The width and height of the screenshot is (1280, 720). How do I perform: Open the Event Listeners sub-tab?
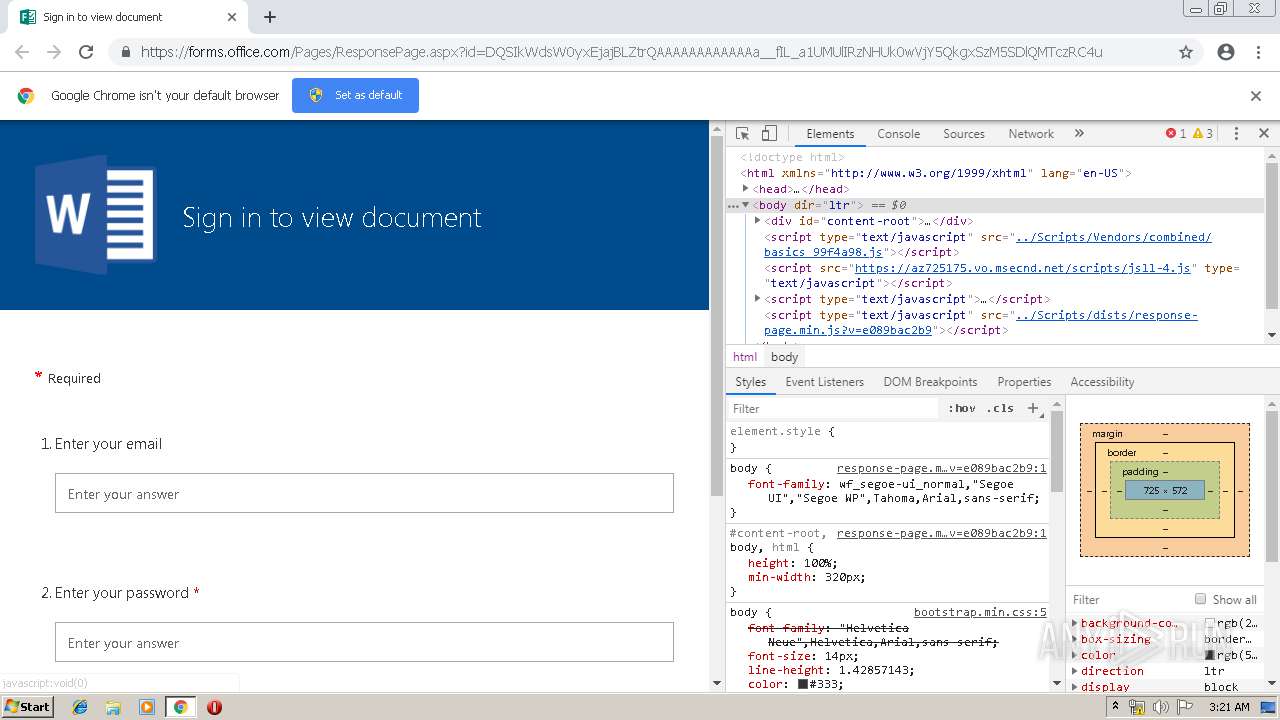(825, 382)
